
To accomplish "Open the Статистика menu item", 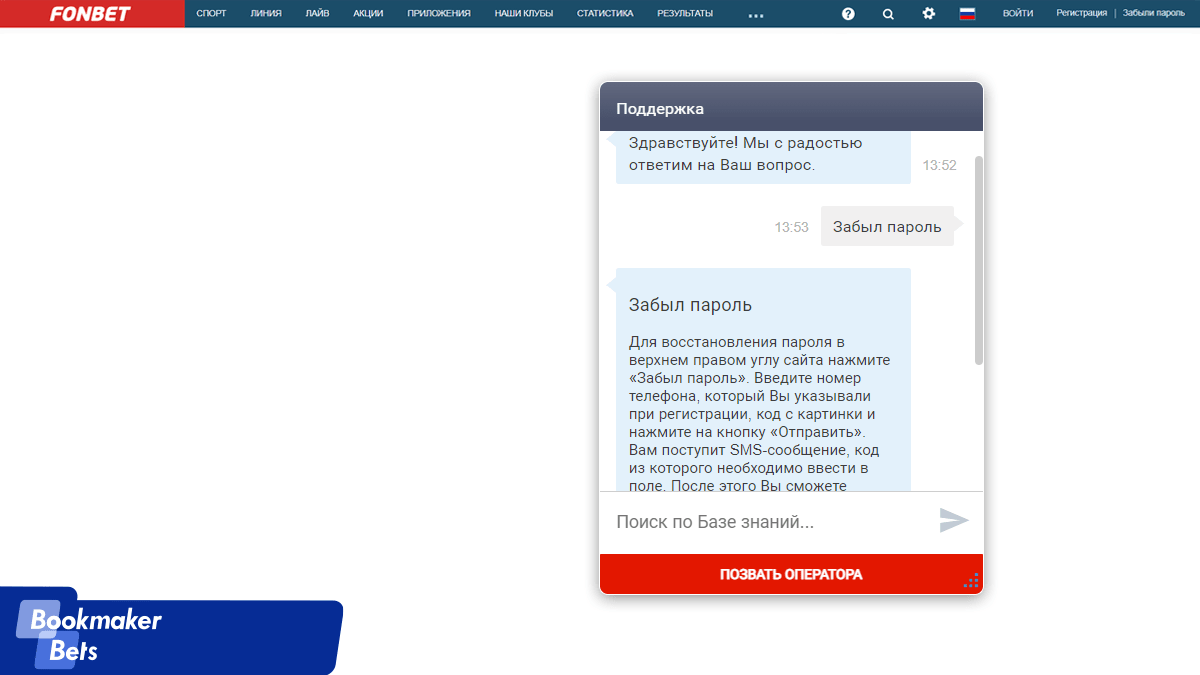I will click(x=605, y=14).
